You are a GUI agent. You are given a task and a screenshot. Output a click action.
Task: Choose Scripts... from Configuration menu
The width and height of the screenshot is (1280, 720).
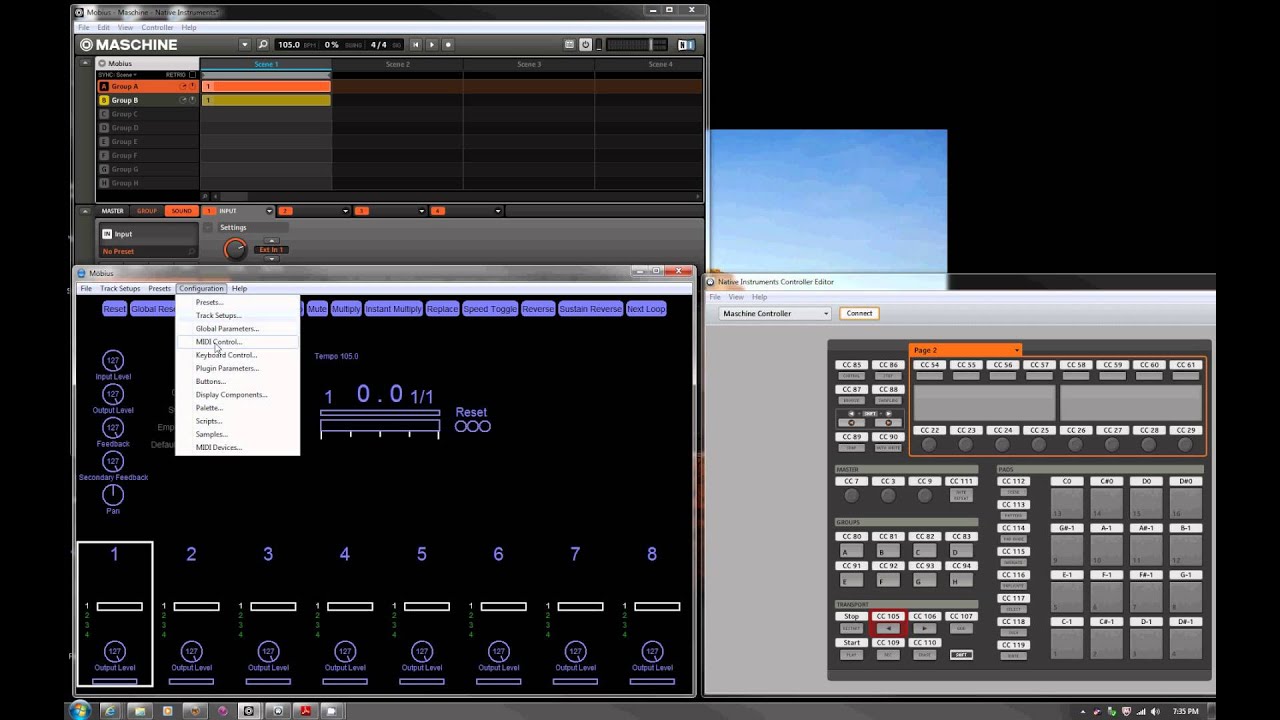coord(209,421)
